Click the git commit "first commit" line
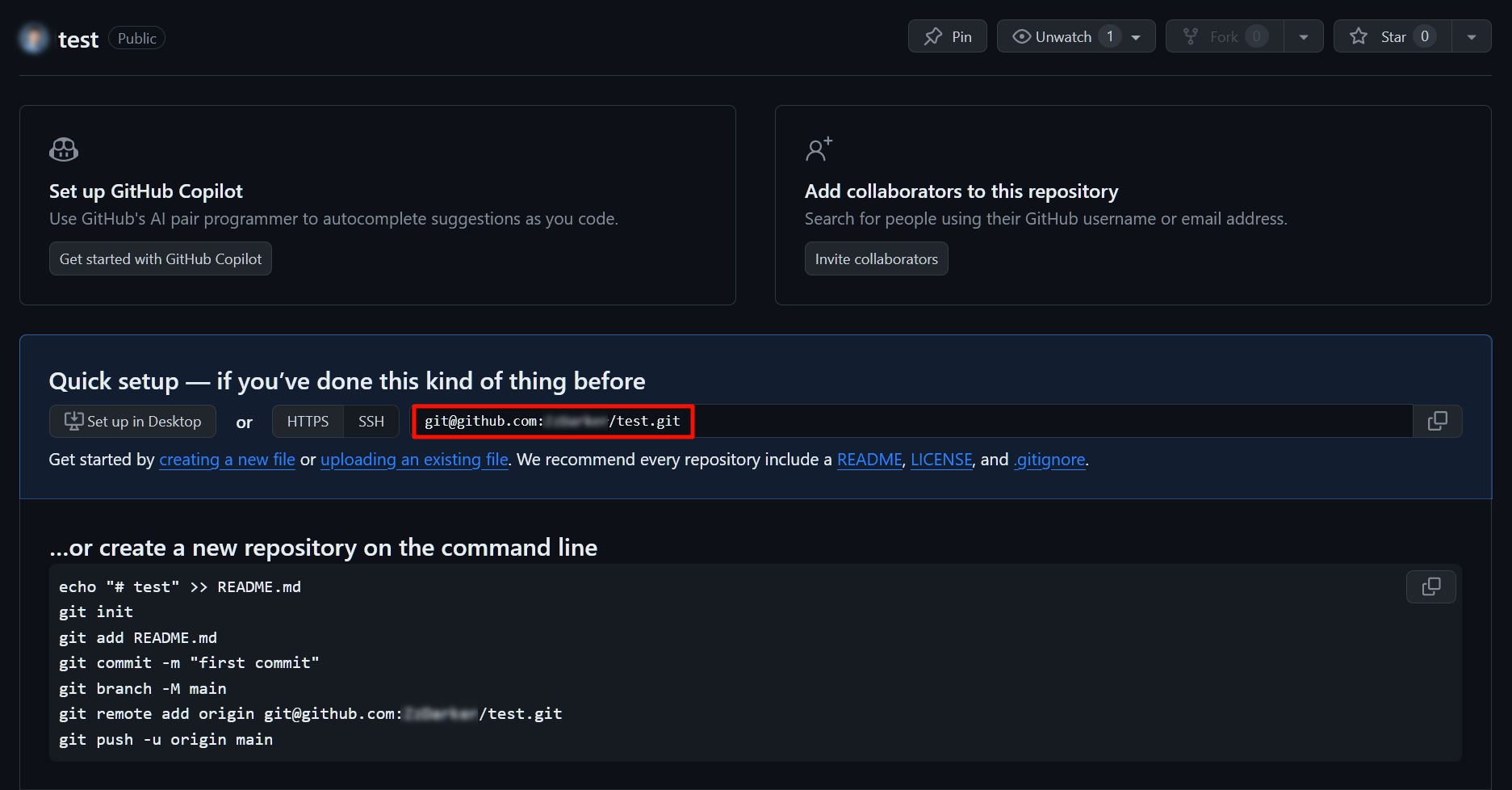The image size is (1512, 790). click(x=189, y=662)
